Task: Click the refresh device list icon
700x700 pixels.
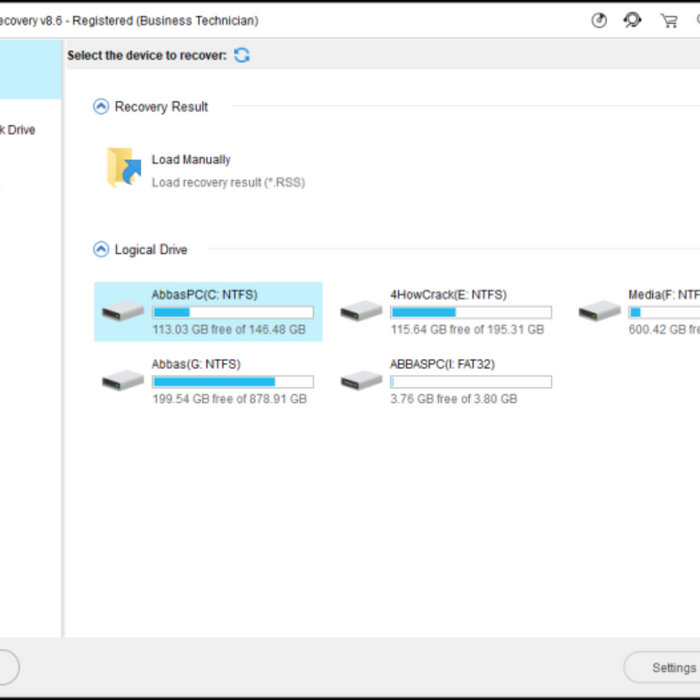Action: (x=242, y=56)
